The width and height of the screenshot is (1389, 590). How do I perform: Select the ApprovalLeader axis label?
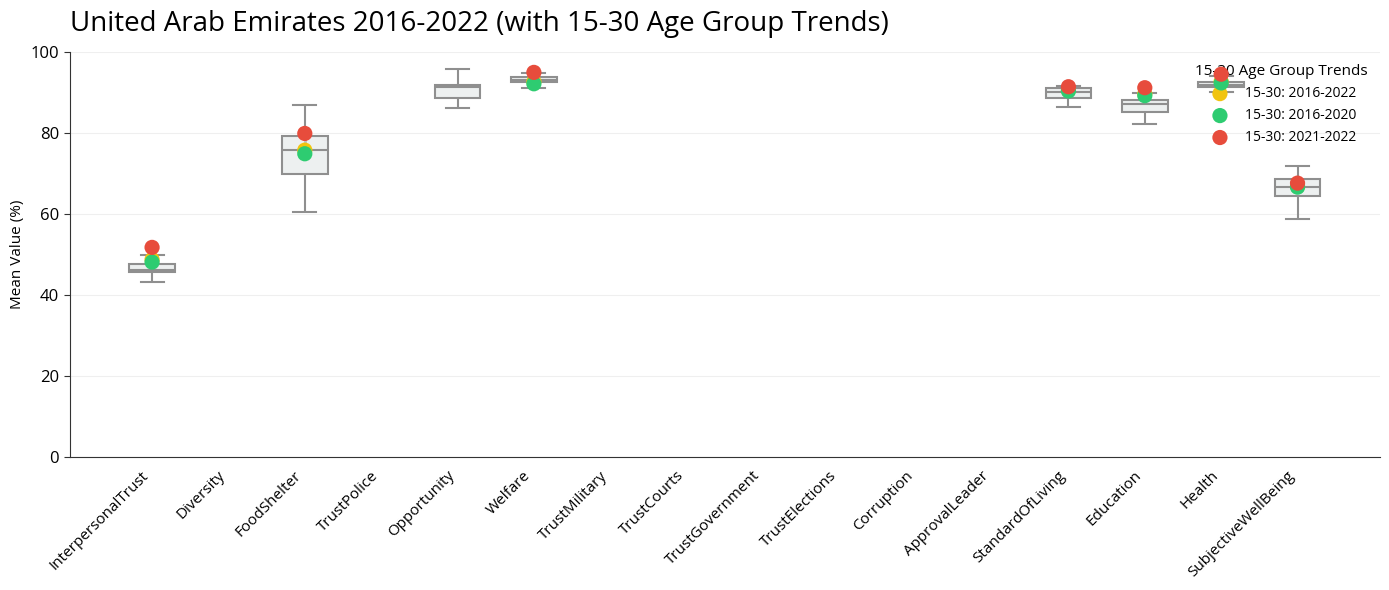[945, 513]
